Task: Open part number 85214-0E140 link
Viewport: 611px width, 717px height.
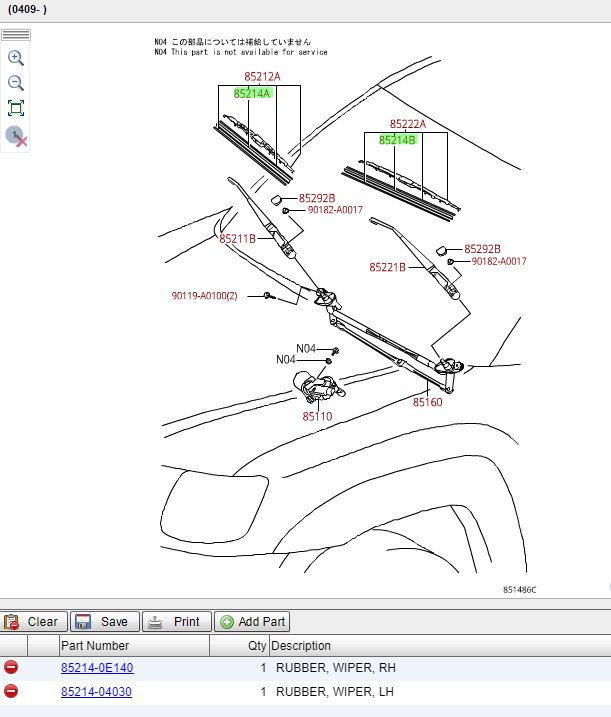Action: (x=97, y=668)
